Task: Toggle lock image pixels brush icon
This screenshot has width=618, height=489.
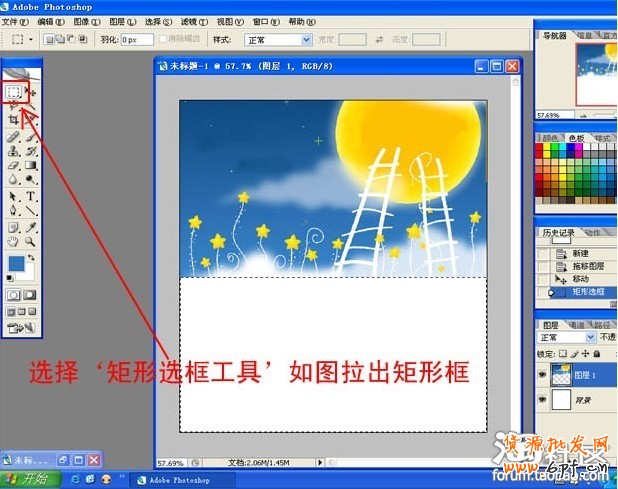Action: (x=575, y=354)
